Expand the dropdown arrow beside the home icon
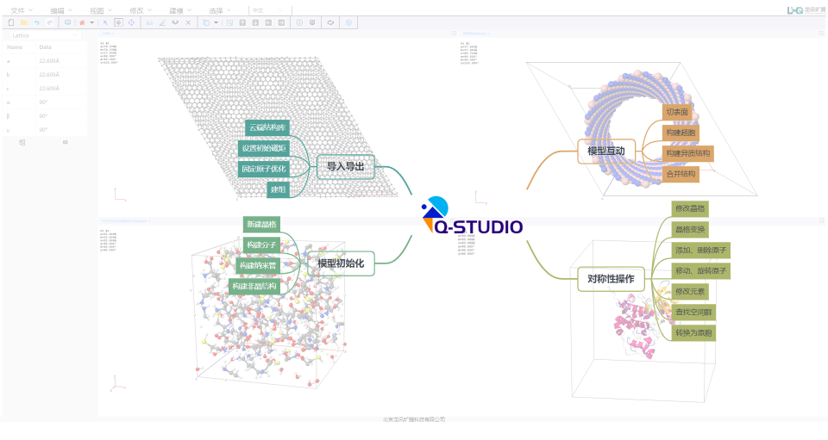 93,22
